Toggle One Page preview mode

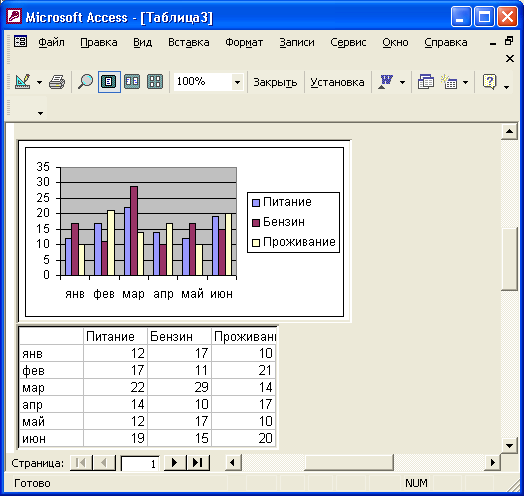pyautogui.click(x=109, y=82)
